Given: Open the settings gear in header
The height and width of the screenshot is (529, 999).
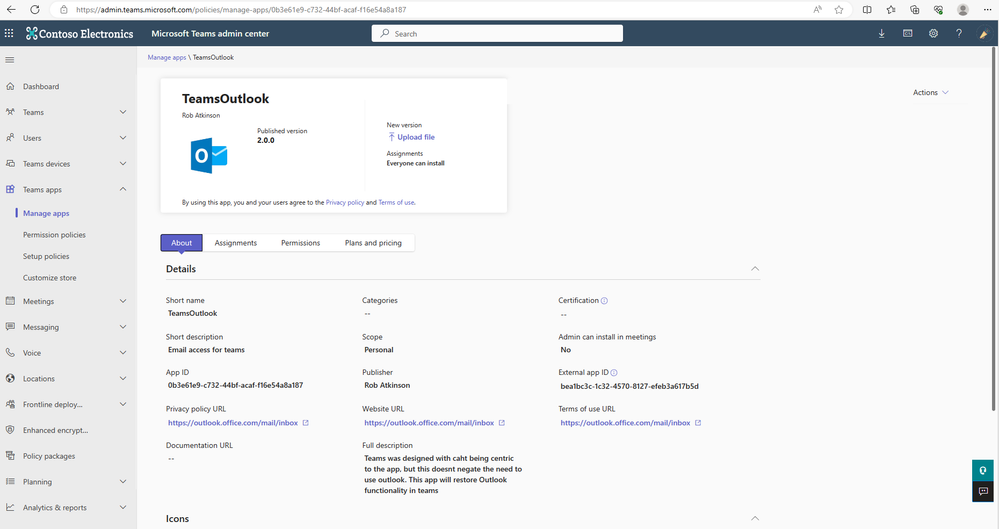Looking at the screenshot, I should click(x=933, y=33).
